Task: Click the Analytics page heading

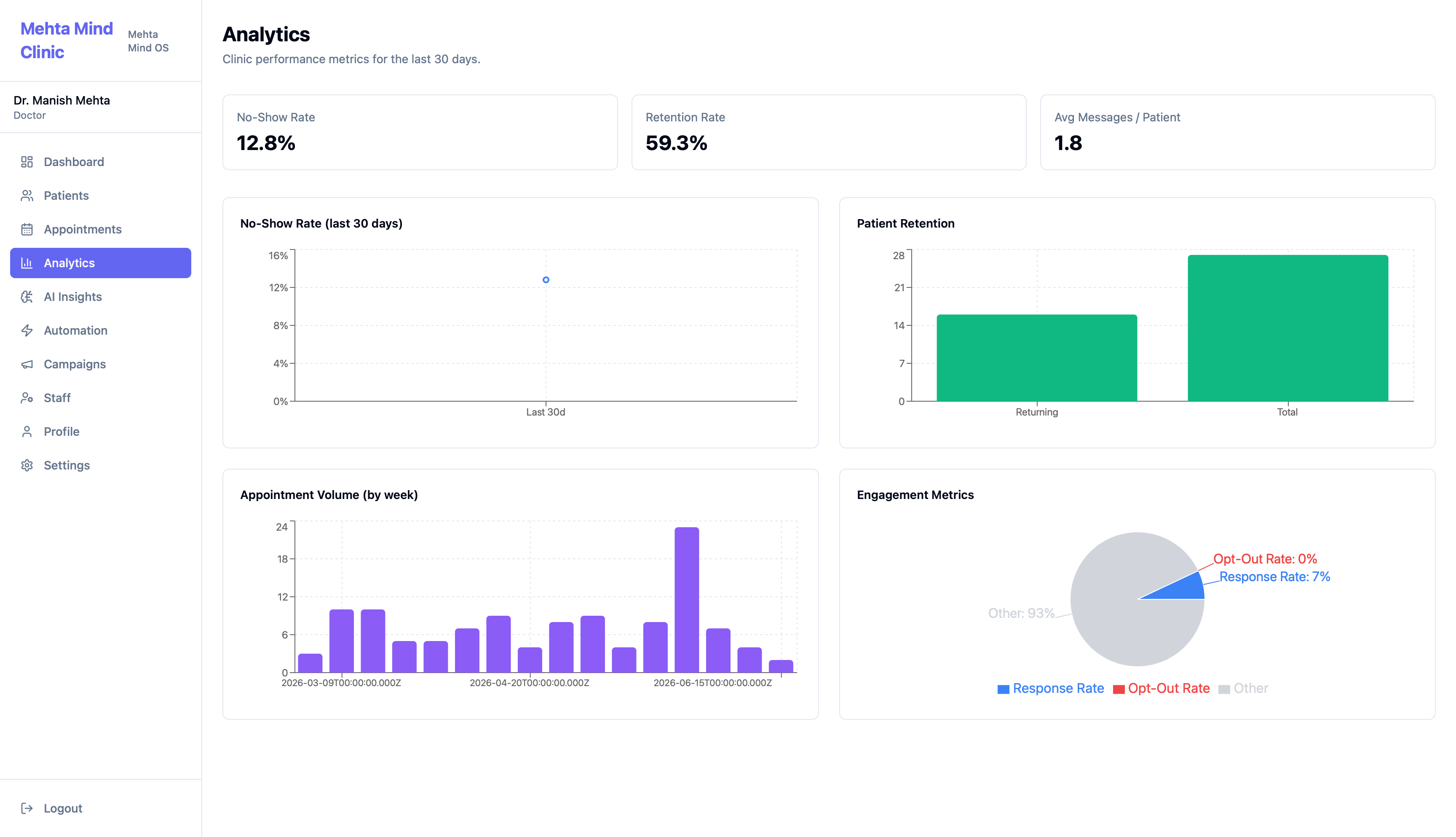Action: click(266, 35)
